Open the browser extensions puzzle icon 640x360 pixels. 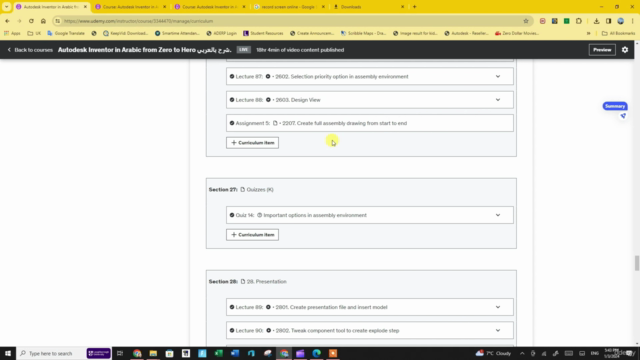pos(579,21)
